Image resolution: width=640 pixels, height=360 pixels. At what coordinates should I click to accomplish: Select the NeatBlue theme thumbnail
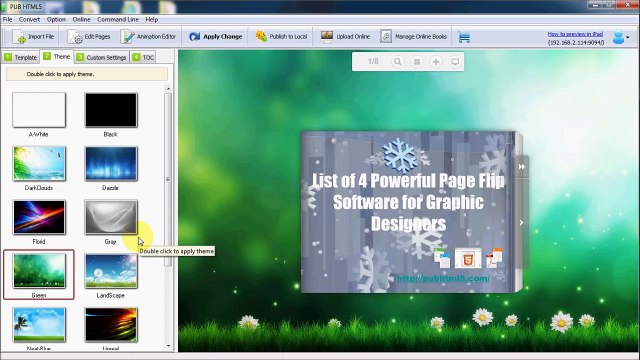click(x=39, y=324)
